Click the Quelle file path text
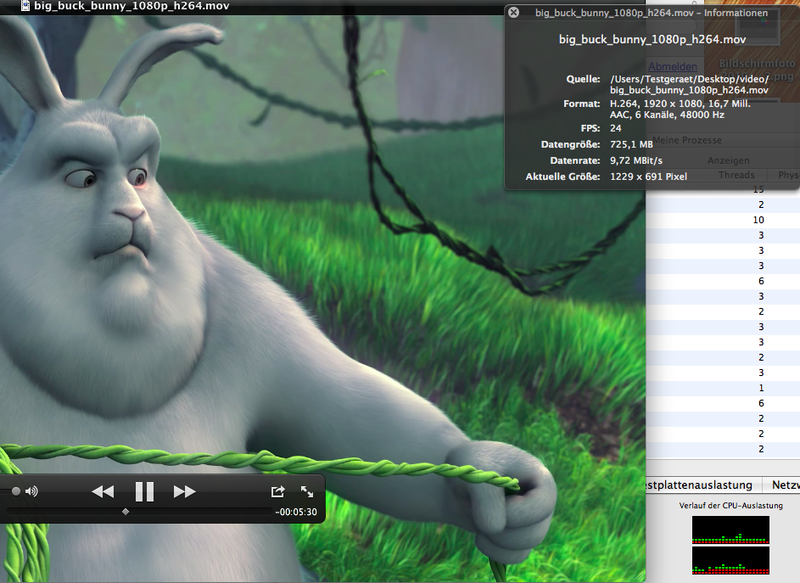The width and height of the screenshot is (800, 583). (689, 84)
